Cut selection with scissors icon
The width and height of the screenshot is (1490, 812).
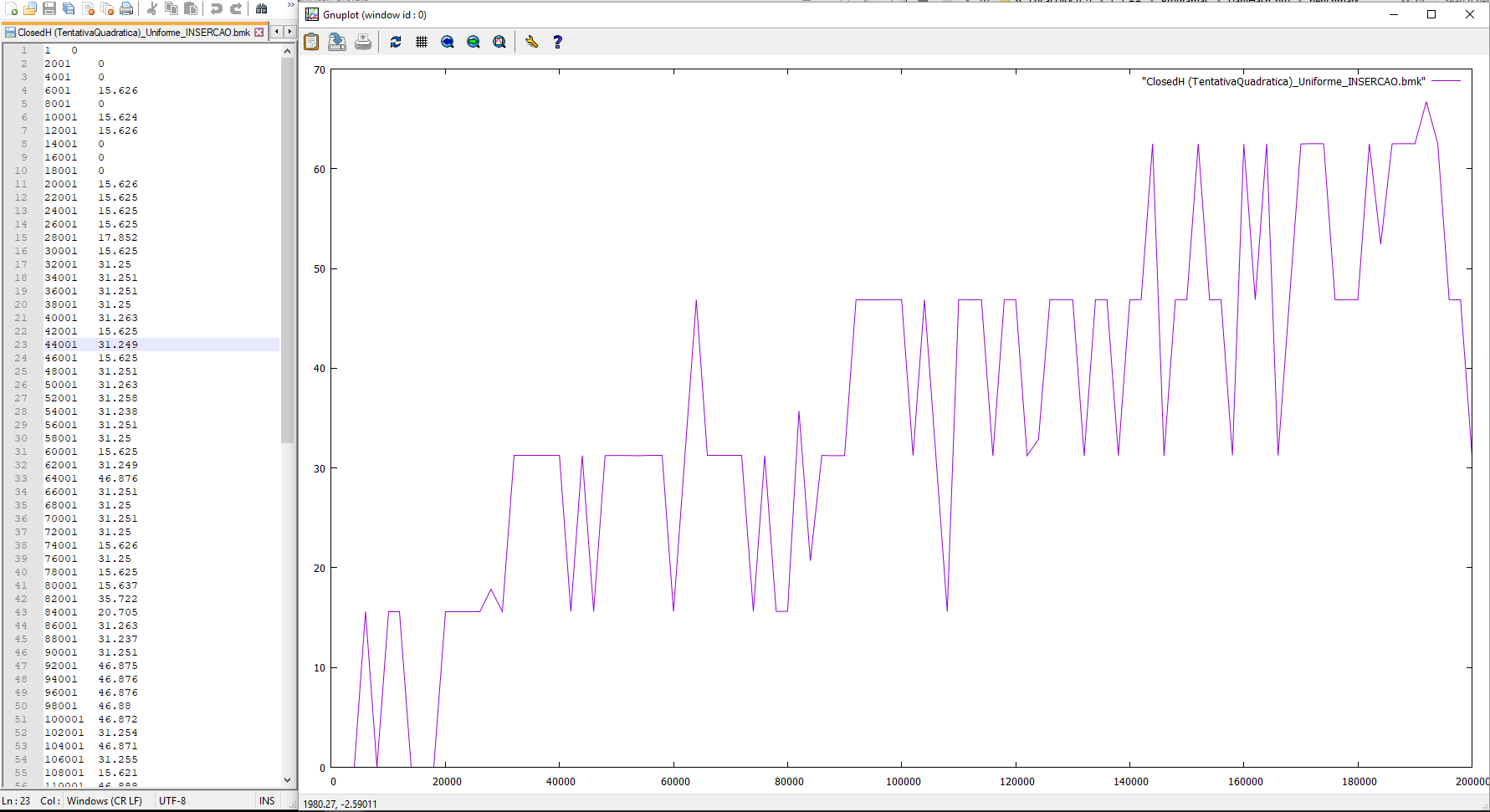(x=152, y=8)
